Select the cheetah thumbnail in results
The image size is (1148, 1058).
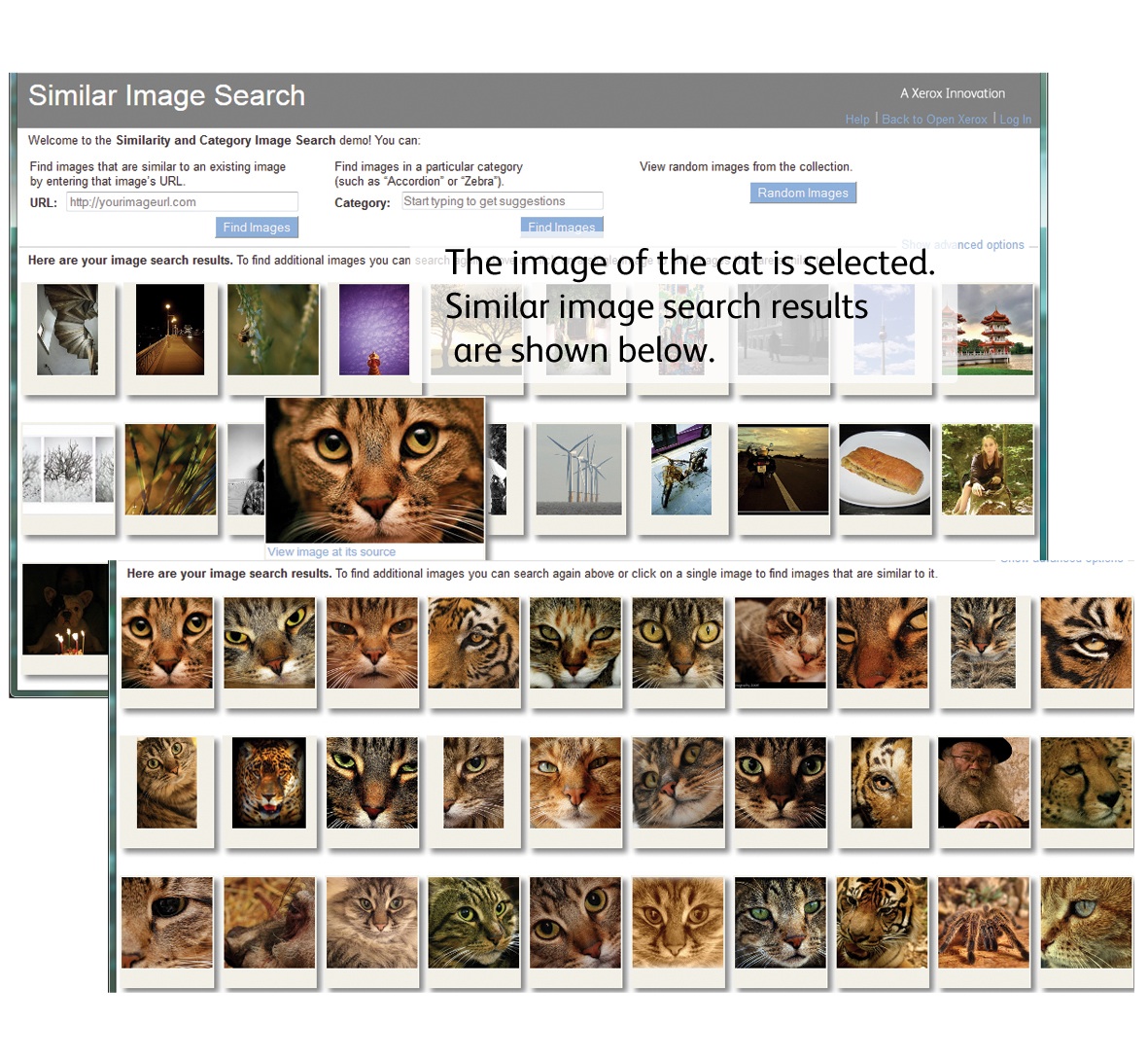point(1086,783)
